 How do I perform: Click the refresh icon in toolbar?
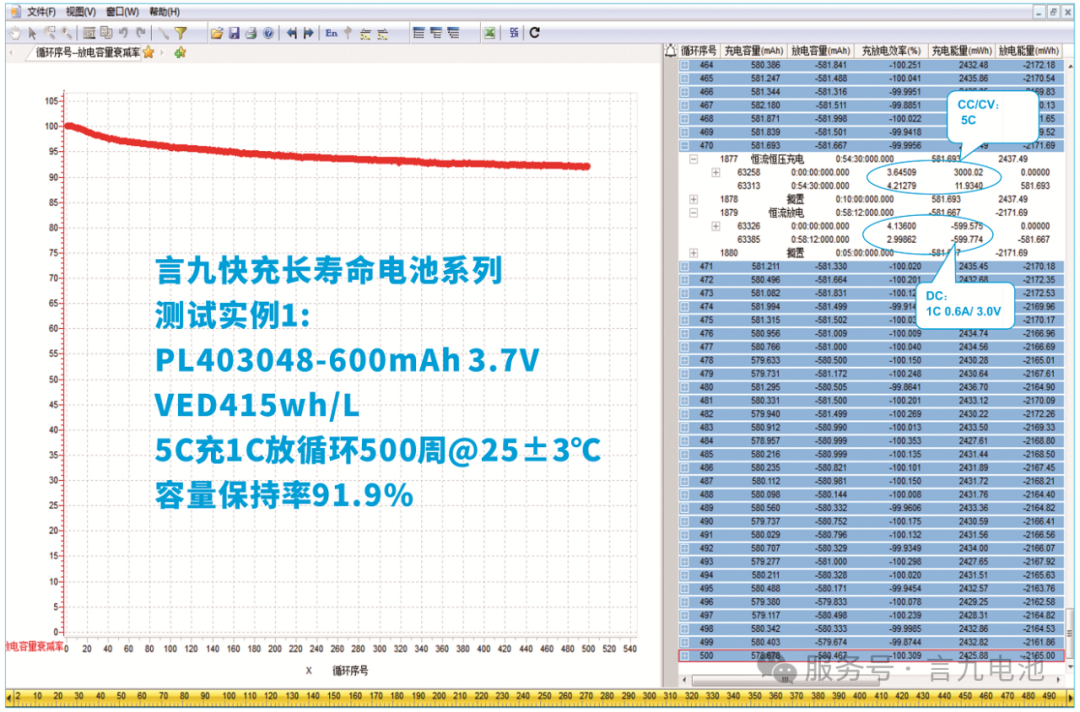click(535, 32)
